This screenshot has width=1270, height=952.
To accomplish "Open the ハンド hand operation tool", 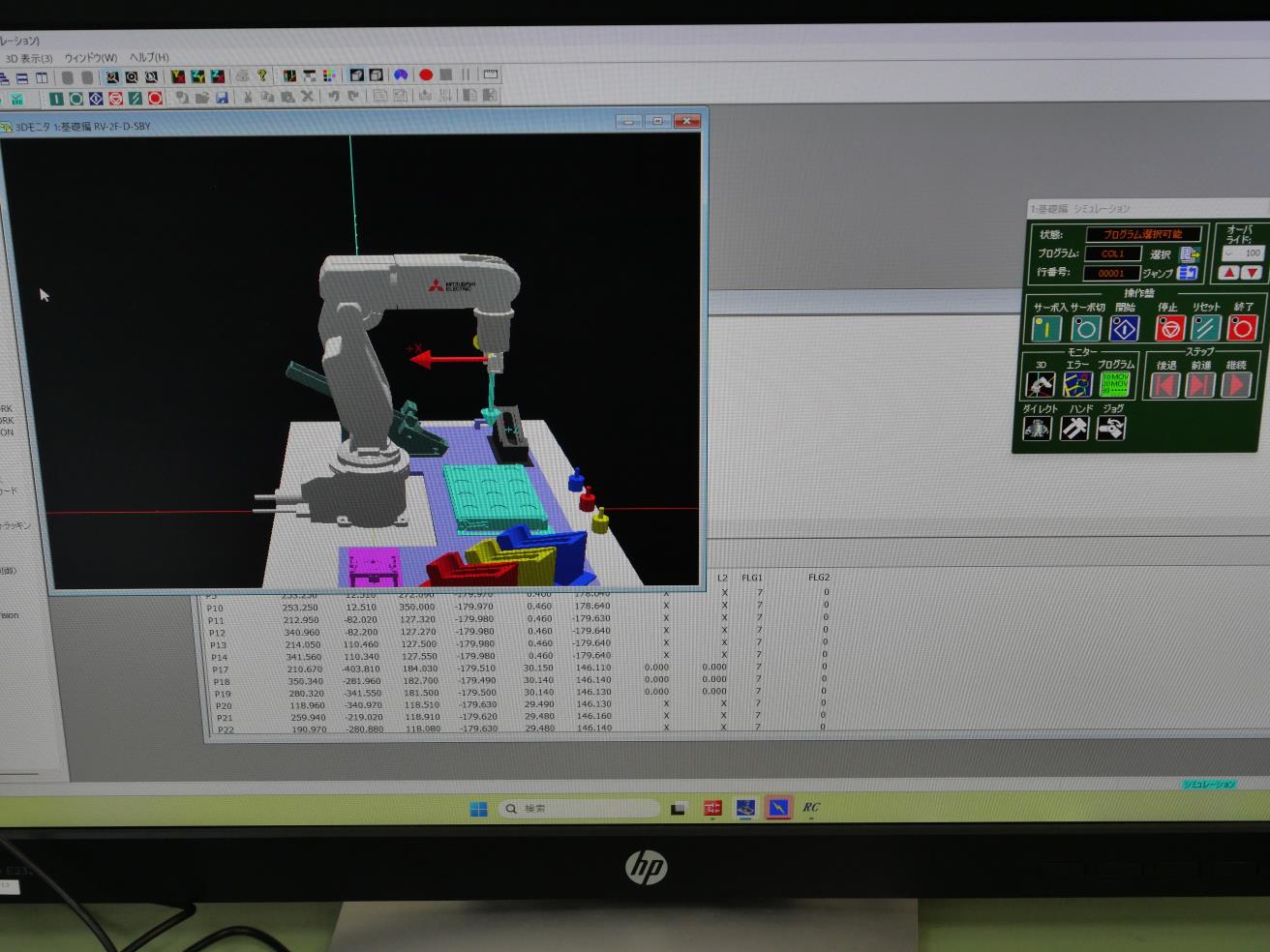I will click(1073, 428).
